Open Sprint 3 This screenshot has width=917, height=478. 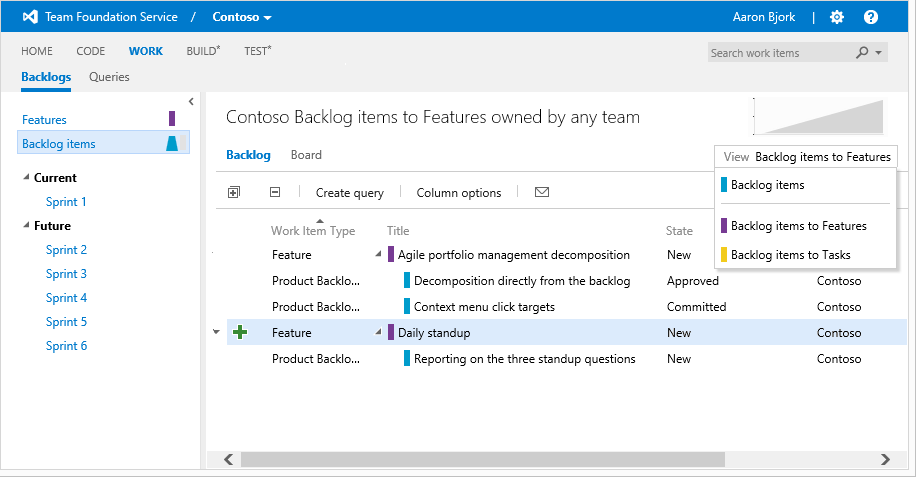tap(66, 274)
